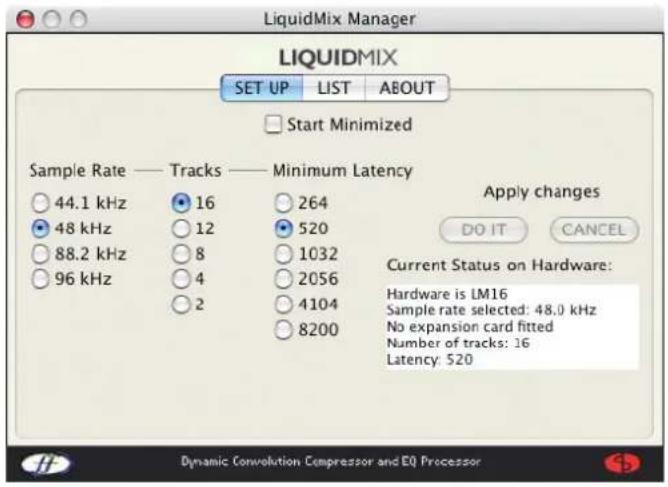668x487 pixels.
Task: Click the red Sintefex logo icon
Action: pyautogui.click(x=622, y=463)
